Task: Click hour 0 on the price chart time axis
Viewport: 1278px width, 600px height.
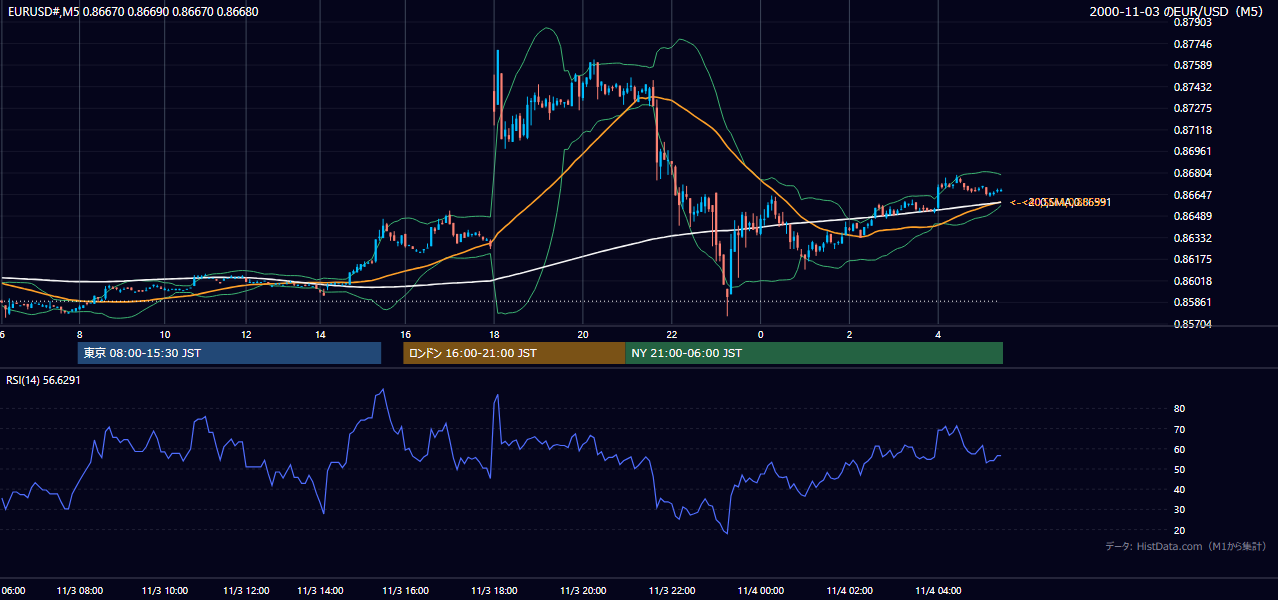Action: tap(760, 334)
